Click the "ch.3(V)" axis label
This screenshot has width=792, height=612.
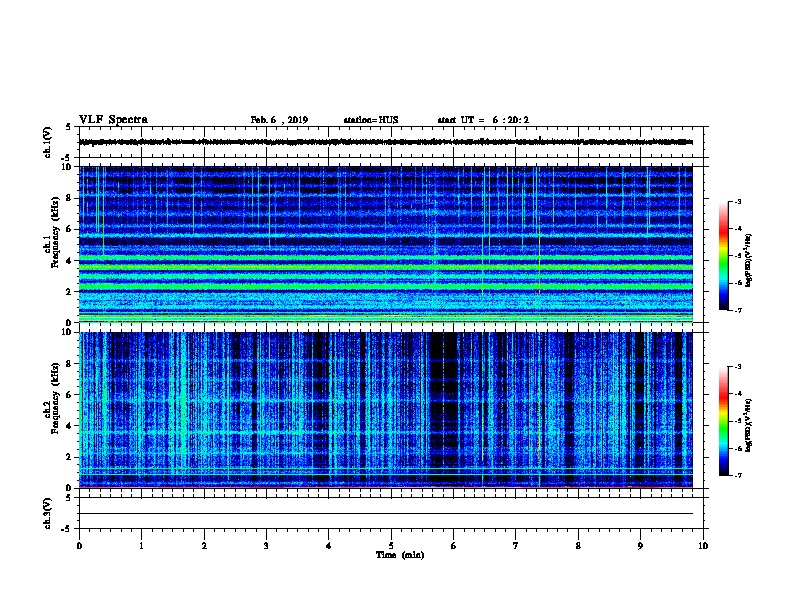48,513
